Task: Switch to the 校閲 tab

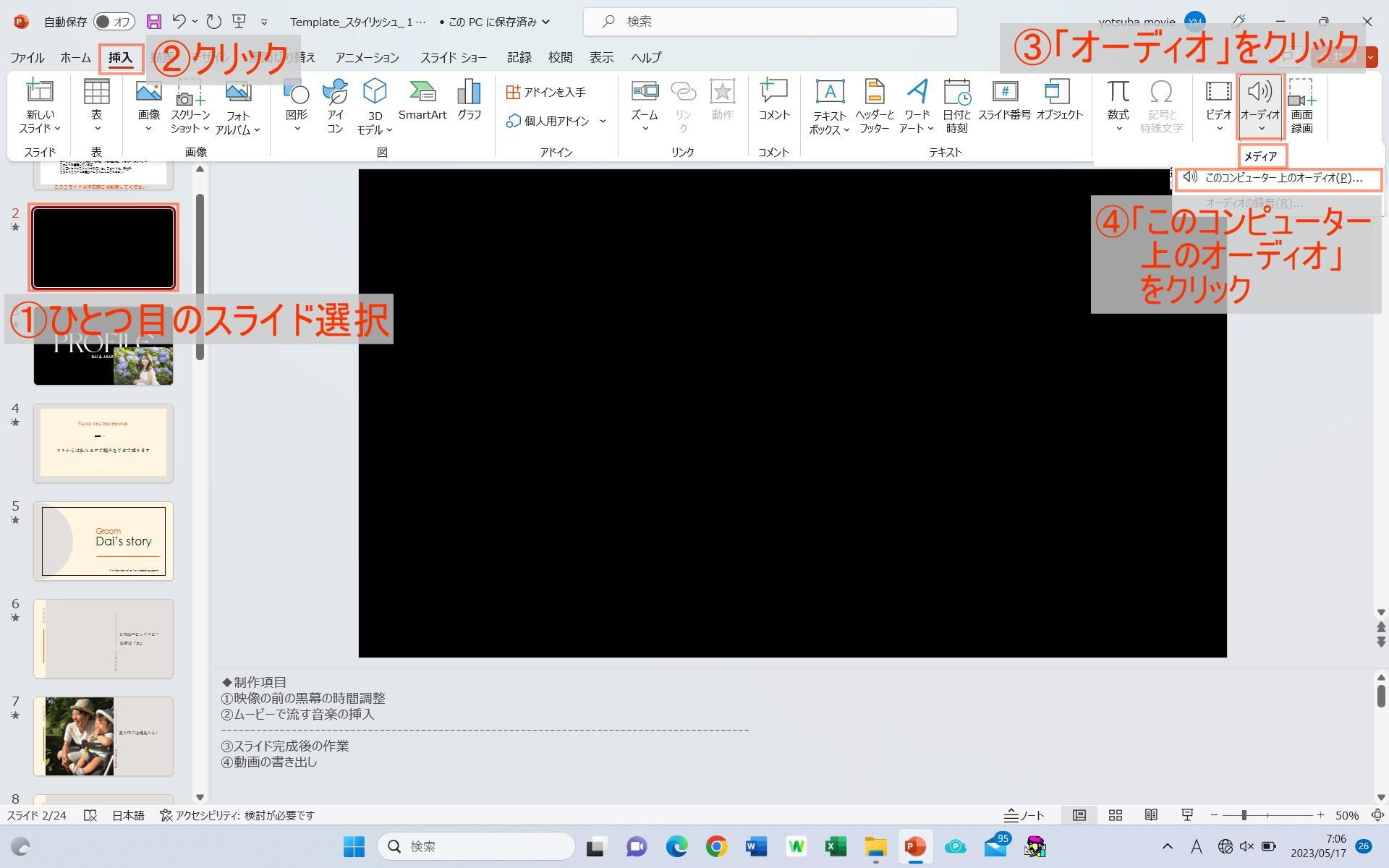Action: pyautogui.click(x=560, y=57)
